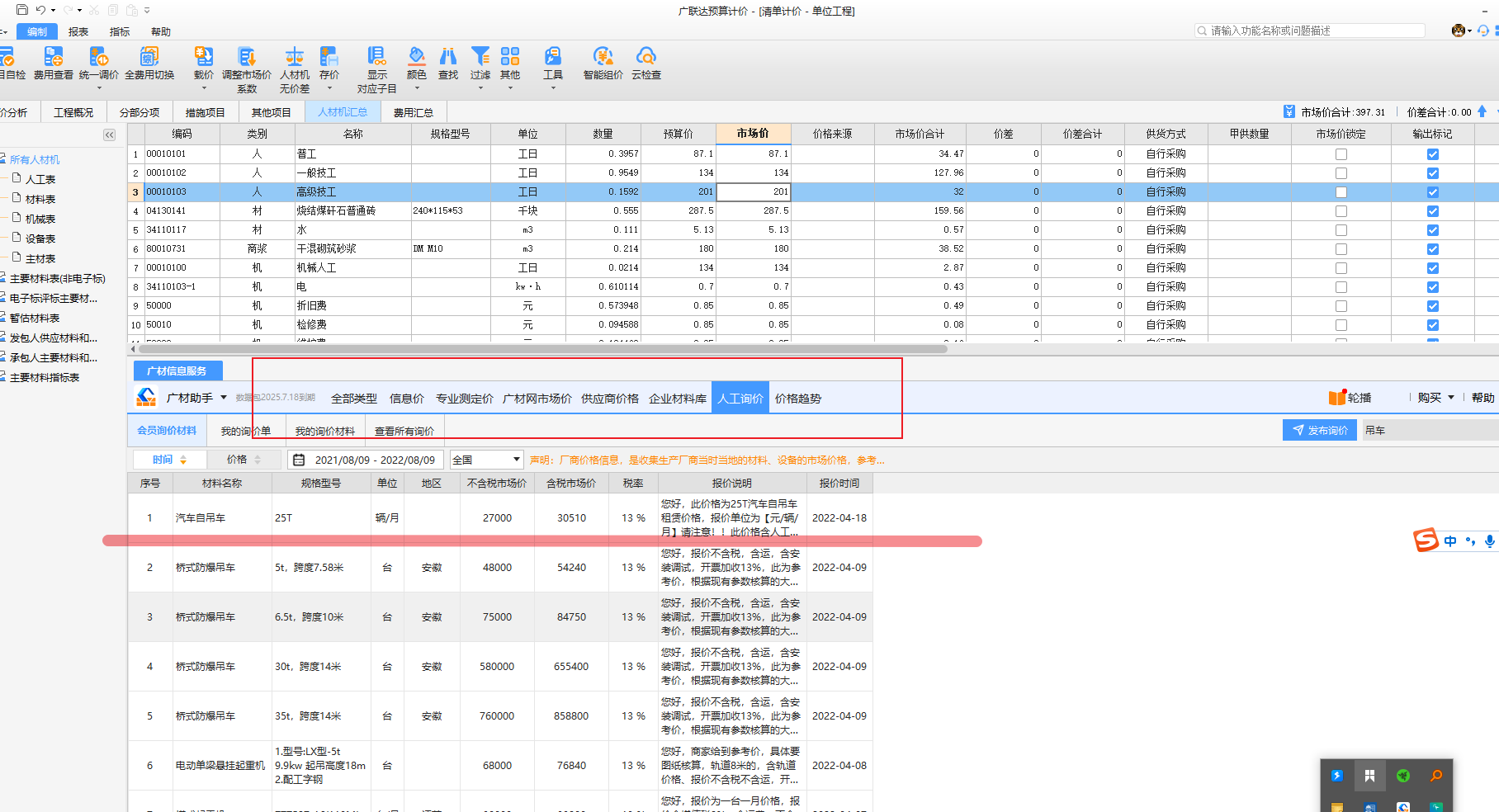Click the blue lightning tray icon
Image resolution: width=1499 pixels, height=812 pixels.
pyautogui.click(x=1337, y=776)
